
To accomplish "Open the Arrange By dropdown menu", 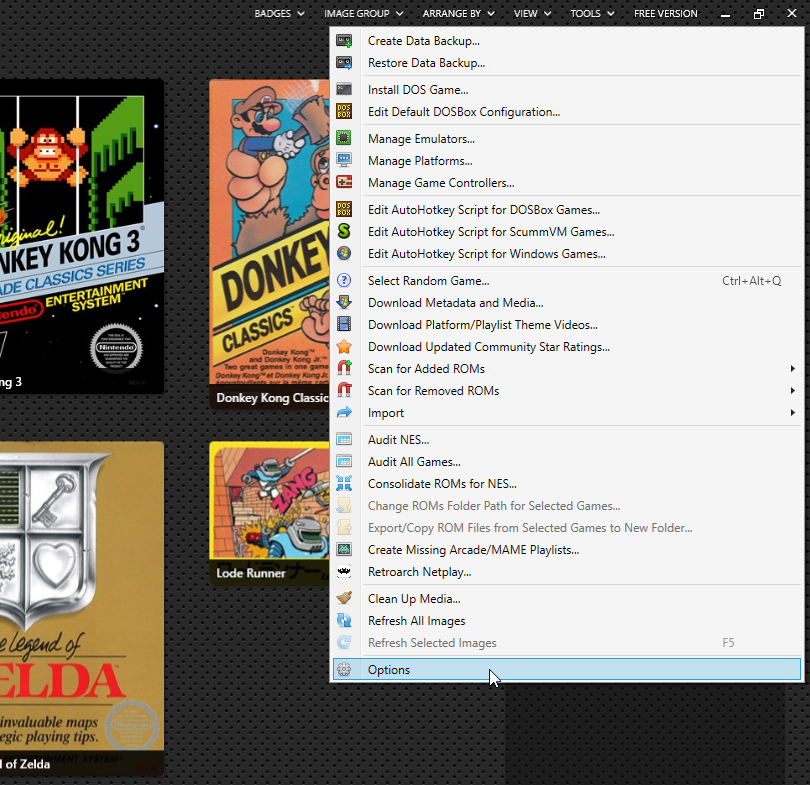I will tap(458, 13).
